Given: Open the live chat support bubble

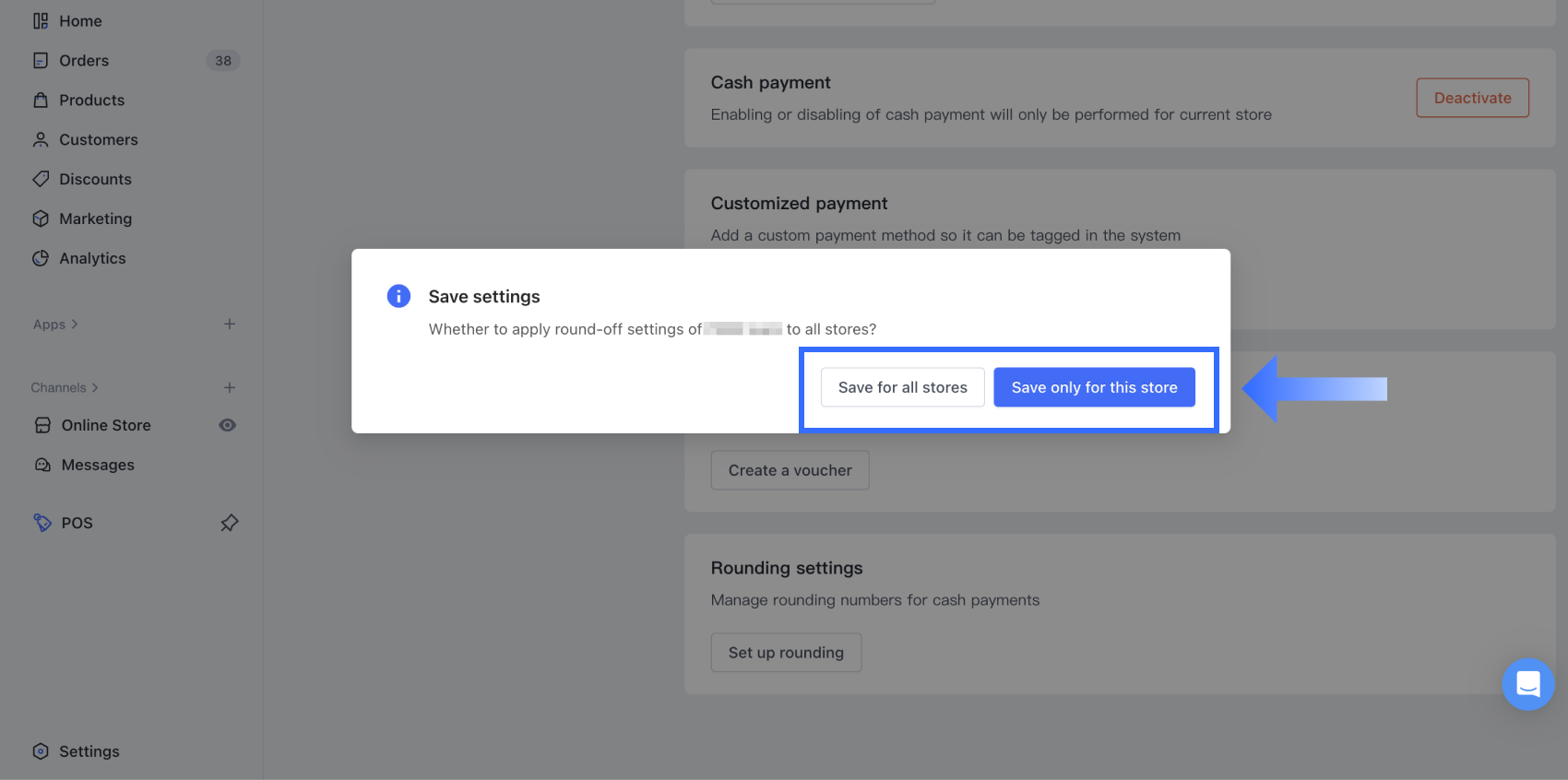Looking at the screenshot, I should (x=1527, y=684).
